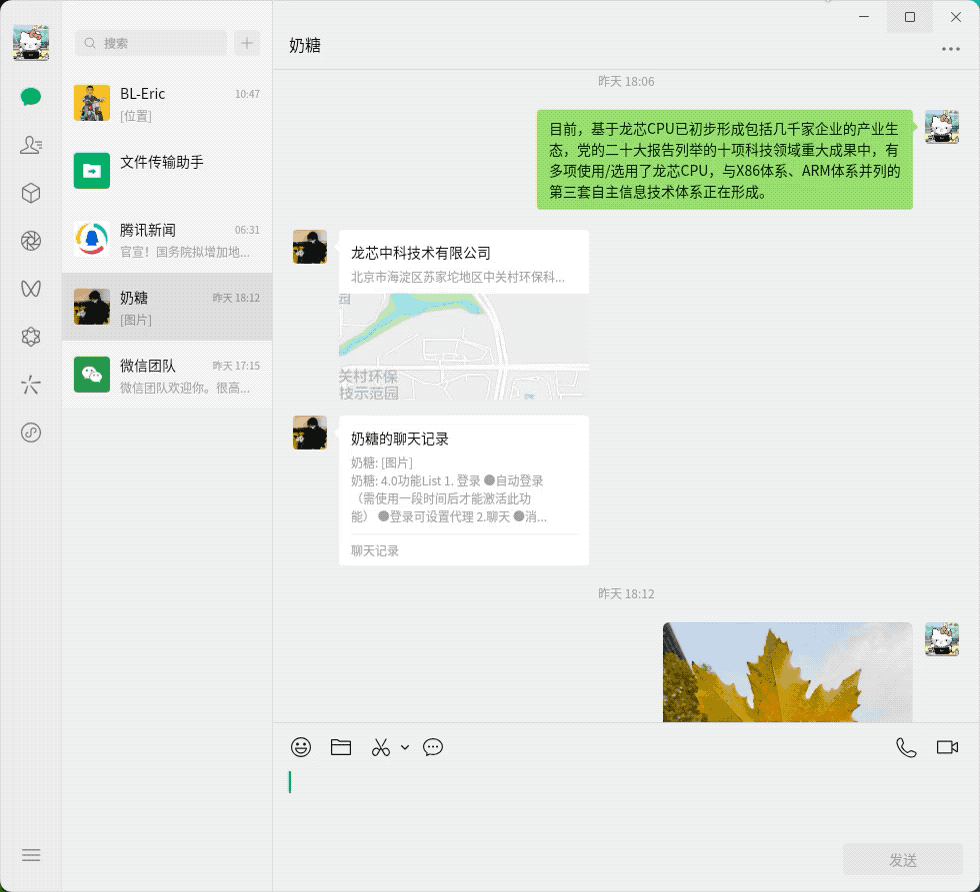The image size is (980, 892).
Task: Click the send file folder icon
Action: point(341,747)
